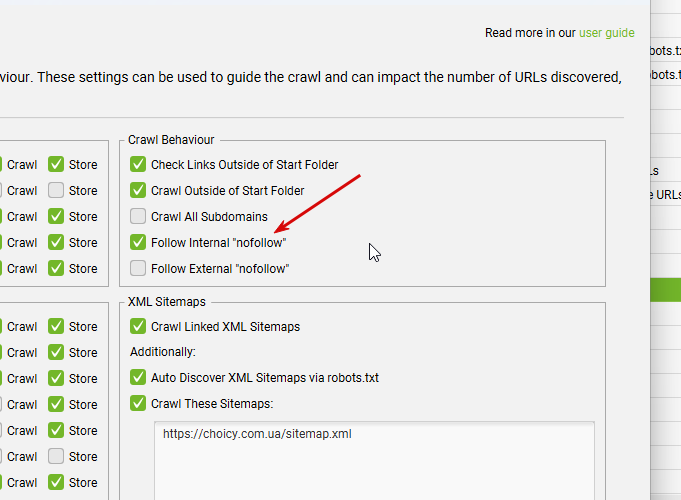Enable Crawl All Subdomains checkbox
681x500 pixels.
click(138, 217)
